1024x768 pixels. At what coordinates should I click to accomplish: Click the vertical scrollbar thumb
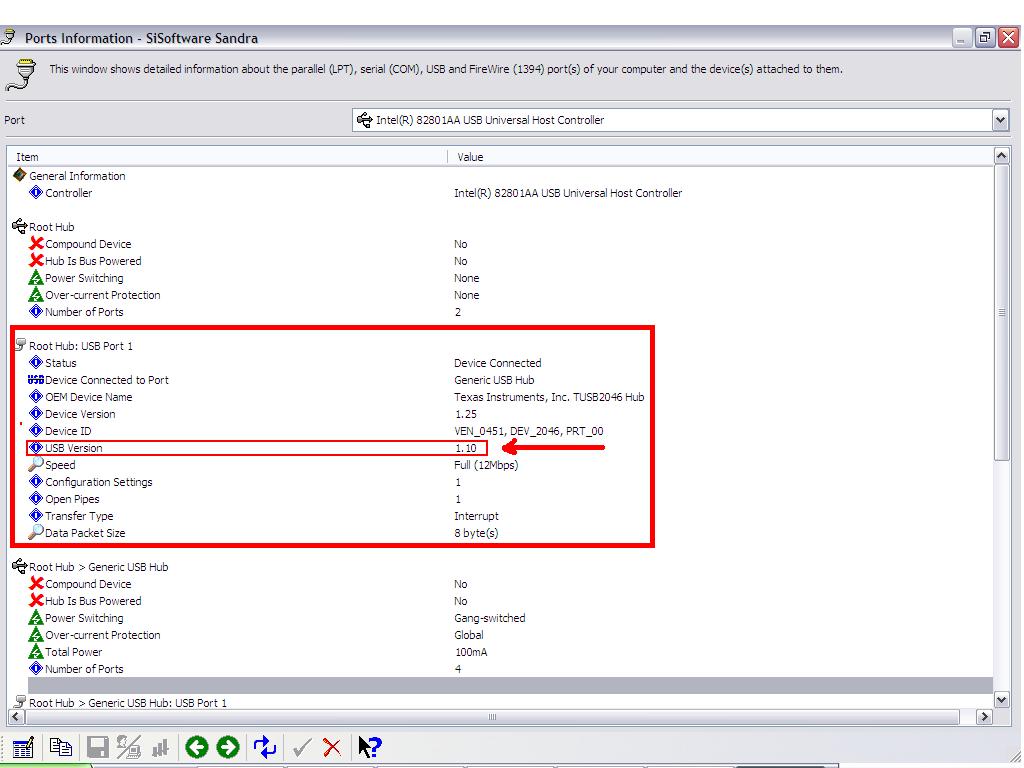1001,312
